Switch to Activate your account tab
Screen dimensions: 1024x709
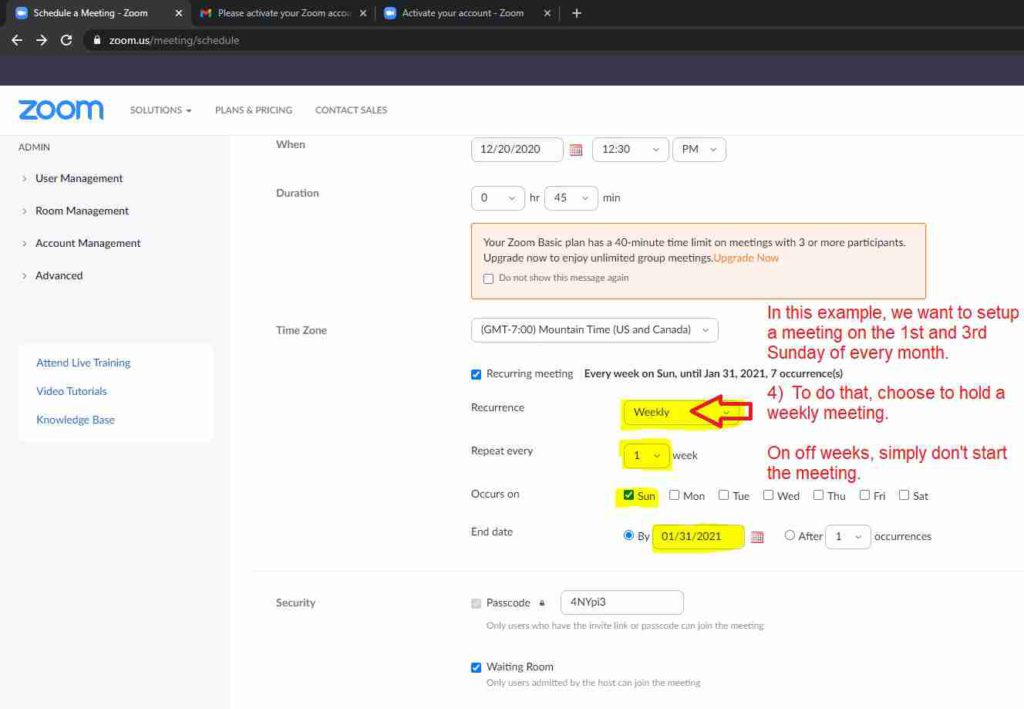pos(468,13)
